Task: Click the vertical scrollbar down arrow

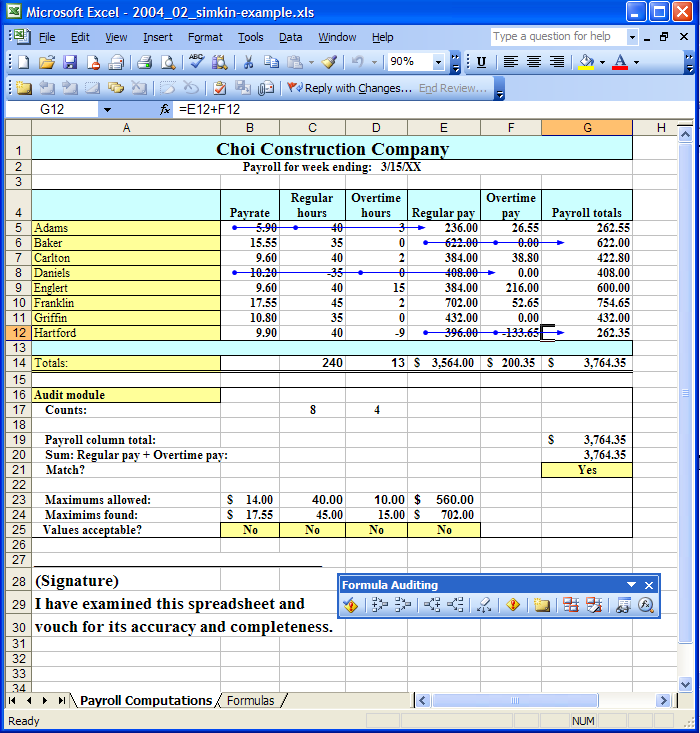Action: (x=685, y=684)
